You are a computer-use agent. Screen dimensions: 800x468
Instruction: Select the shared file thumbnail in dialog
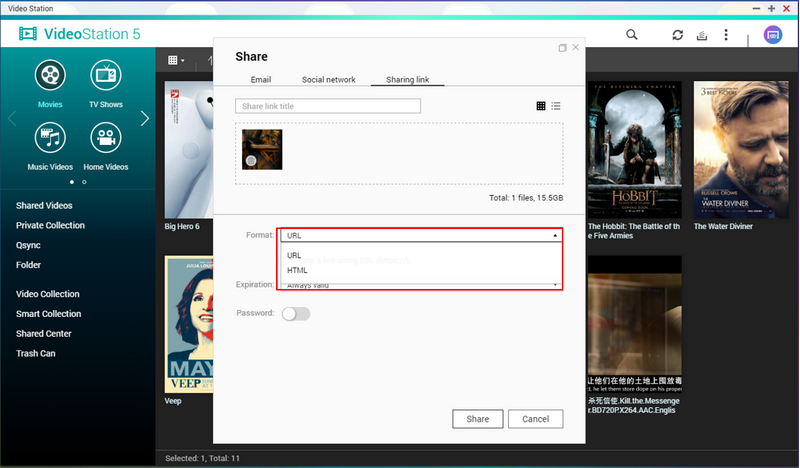point(262,150)
